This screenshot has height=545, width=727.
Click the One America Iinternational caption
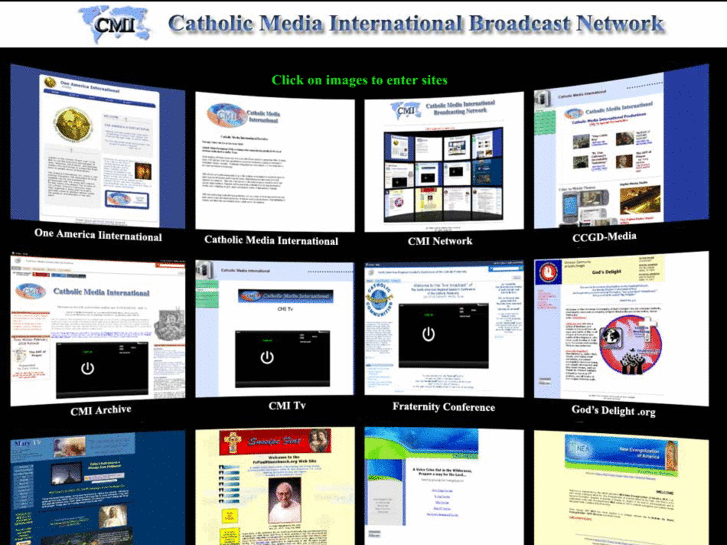point(98,235)
